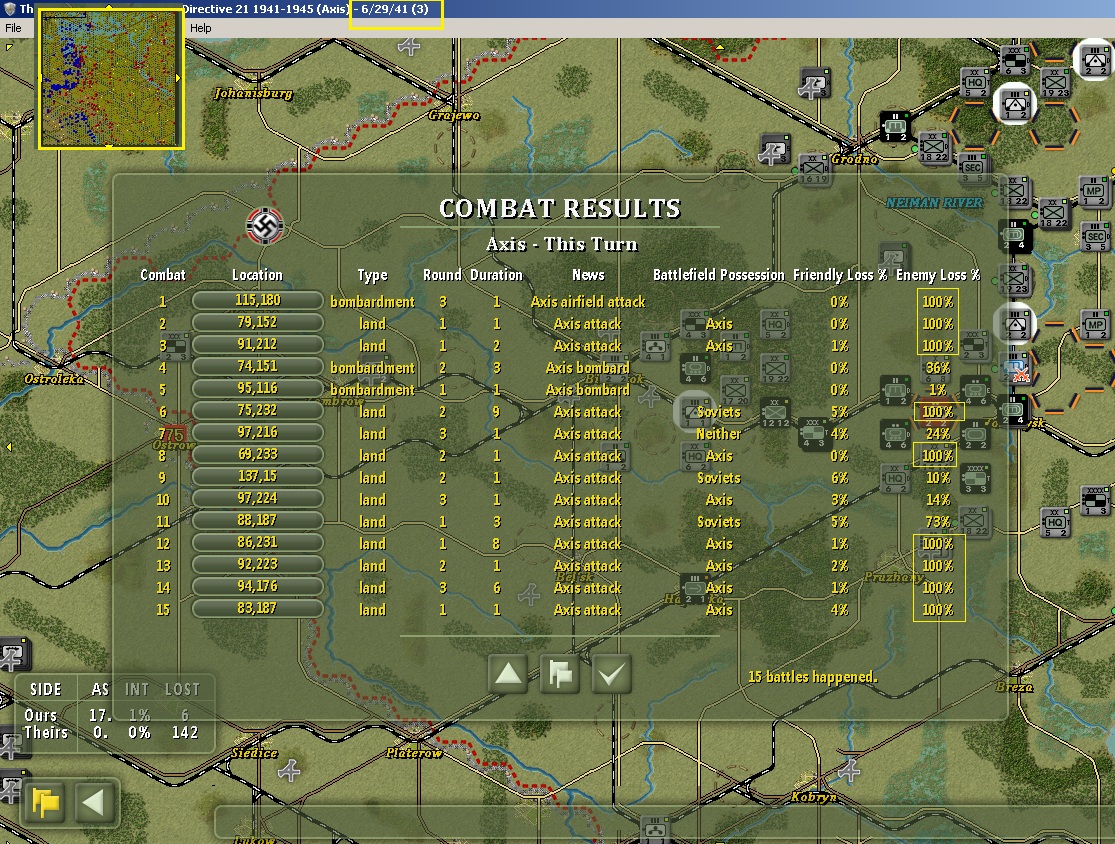
Task: Click location button 69,233
Action: tap(257, 455)
